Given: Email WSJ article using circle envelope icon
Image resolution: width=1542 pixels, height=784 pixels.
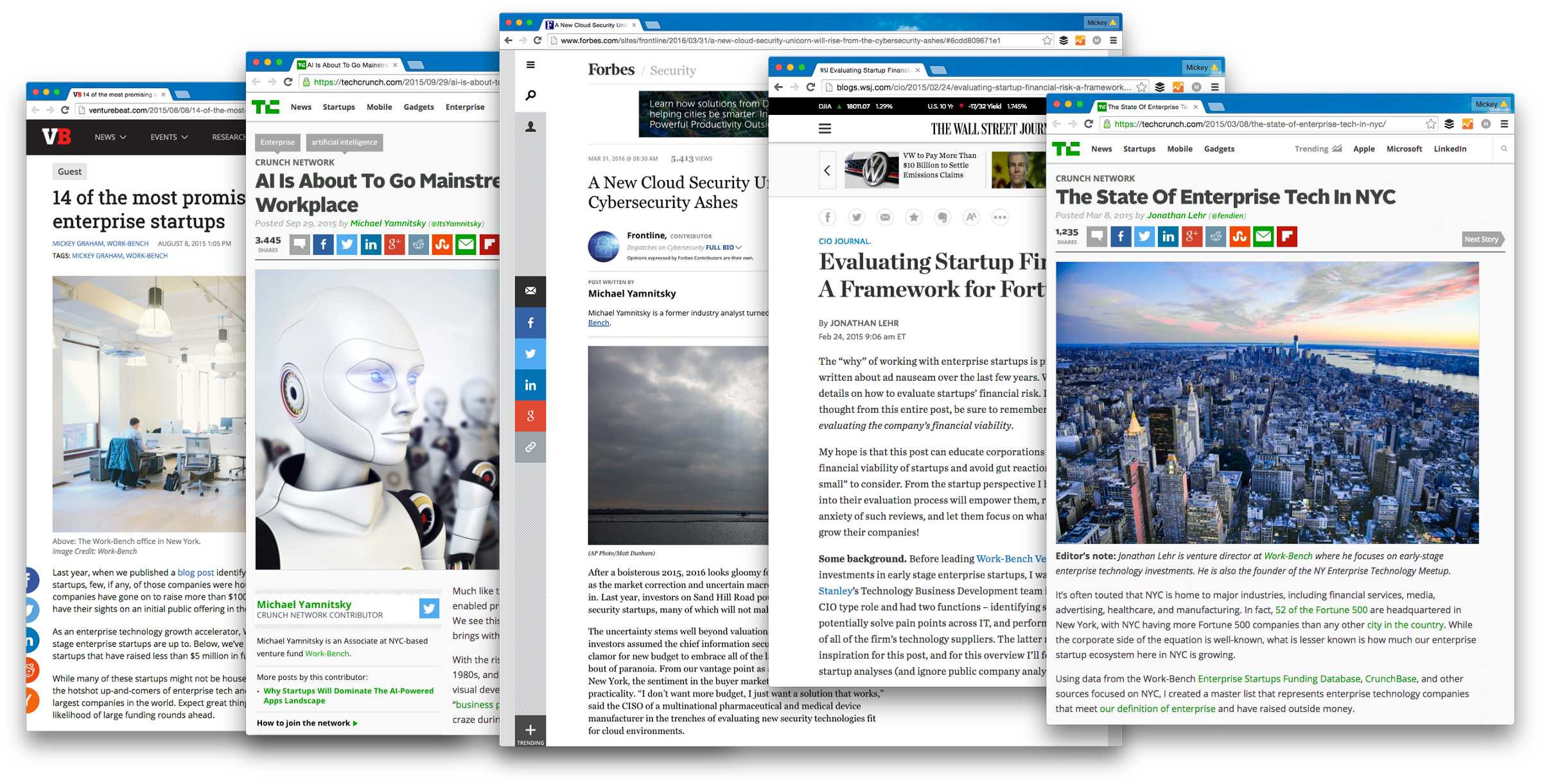Looking at the screenshot, I should (885, 217).
